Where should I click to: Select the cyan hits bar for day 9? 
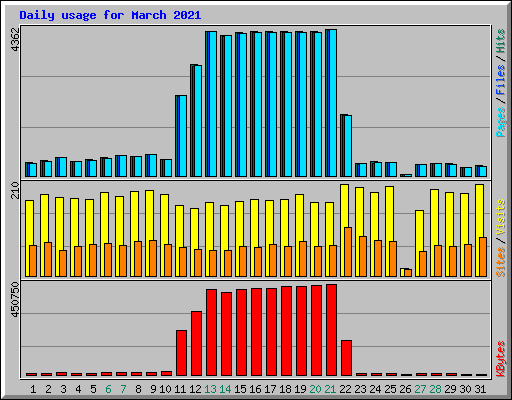click(x=153, y=166)
